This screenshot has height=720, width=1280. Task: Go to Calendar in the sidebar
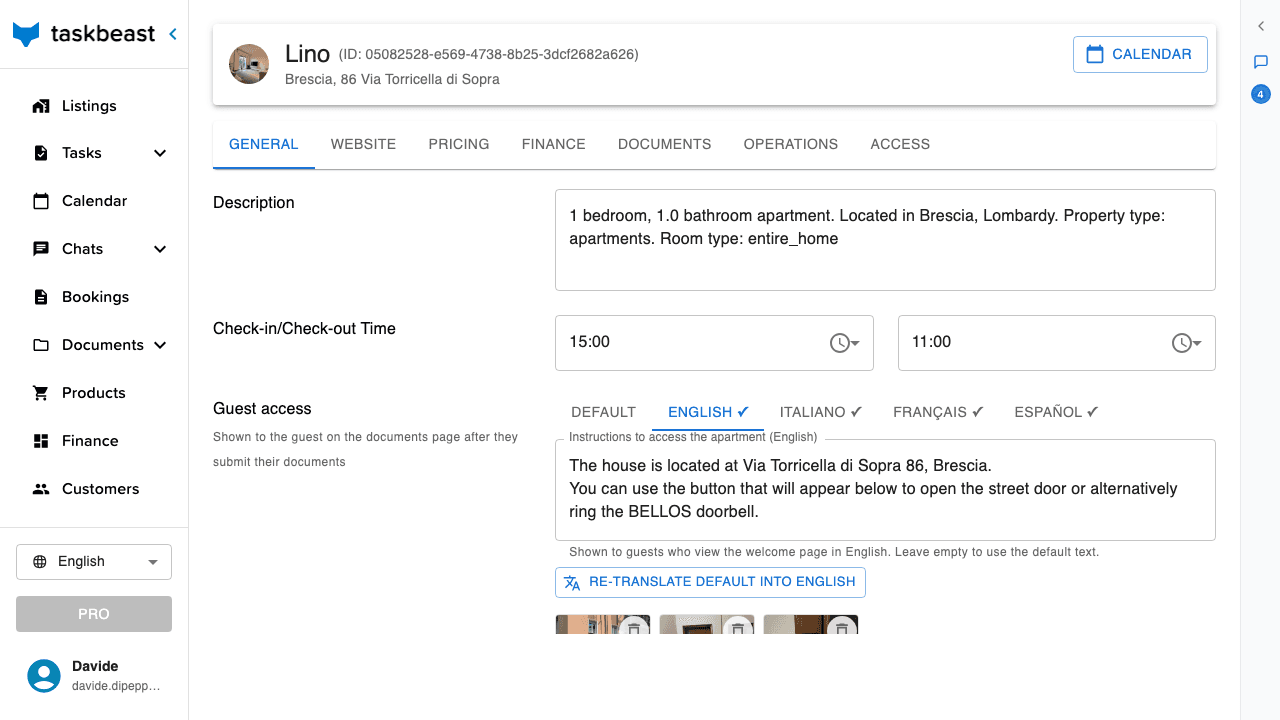pos(94,201)
